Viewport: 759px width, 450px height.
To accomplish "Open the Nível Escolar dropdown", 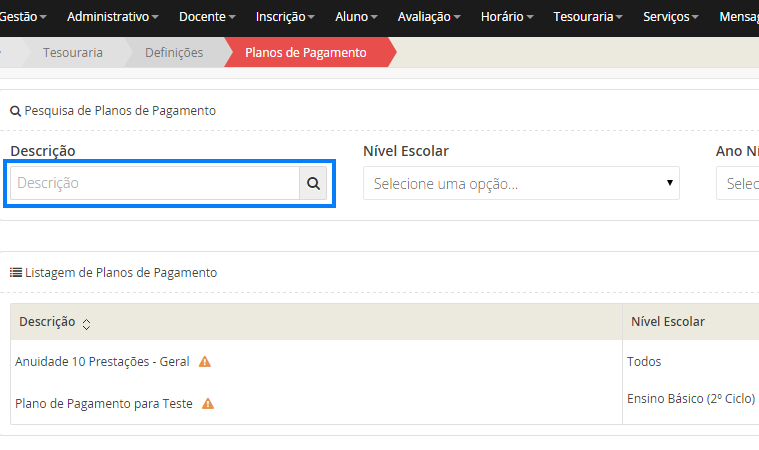I will pyautogui.click(x=521, y=184).
